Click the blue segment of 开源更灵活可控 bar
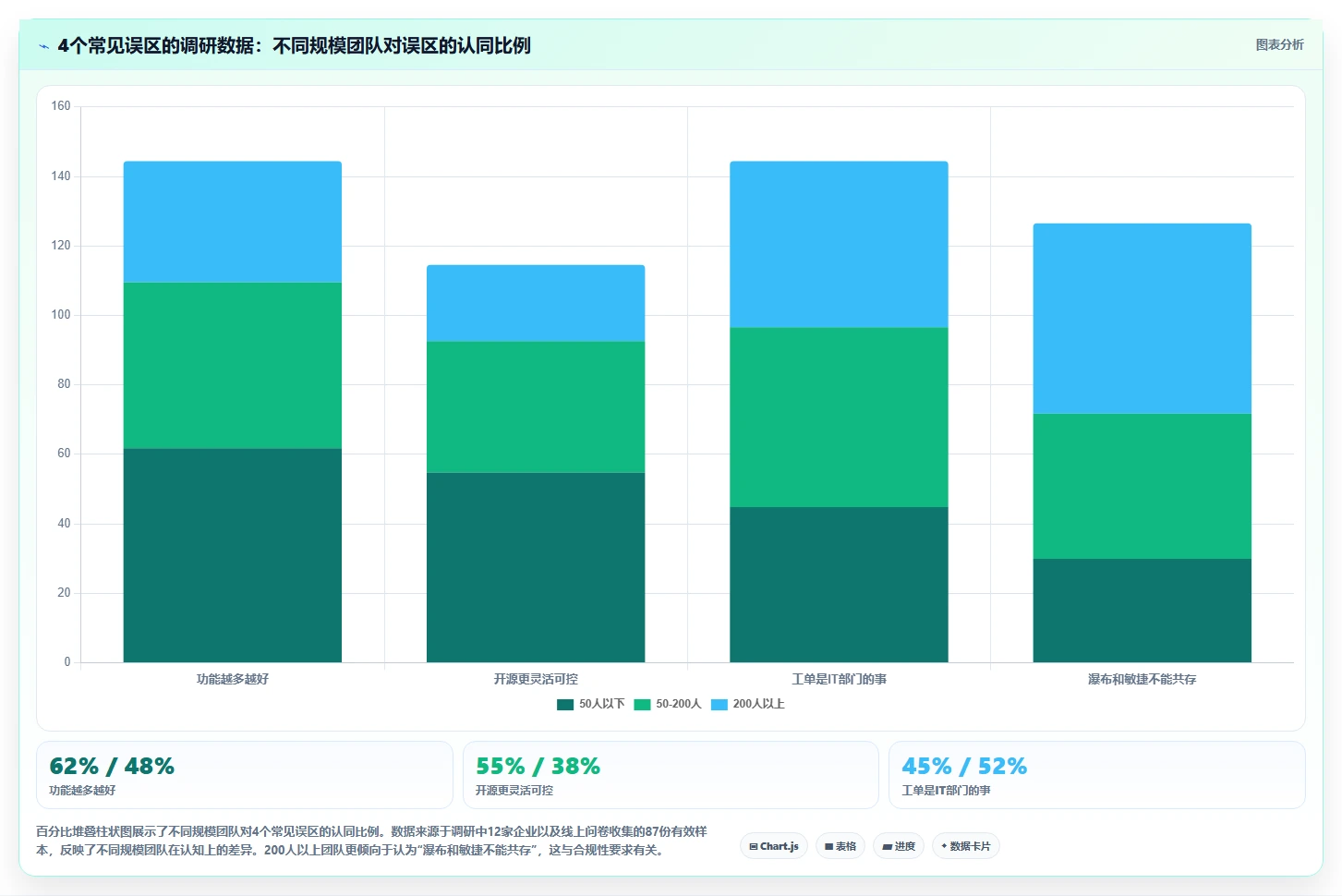 click(x=536, y=303)
